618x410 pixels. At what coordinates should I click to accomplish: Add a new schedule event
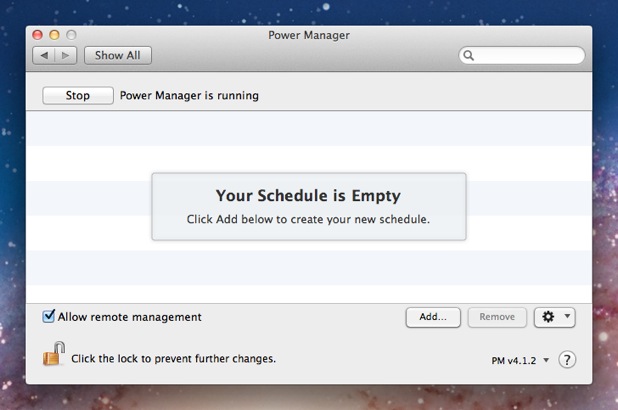tap(433, 317)
